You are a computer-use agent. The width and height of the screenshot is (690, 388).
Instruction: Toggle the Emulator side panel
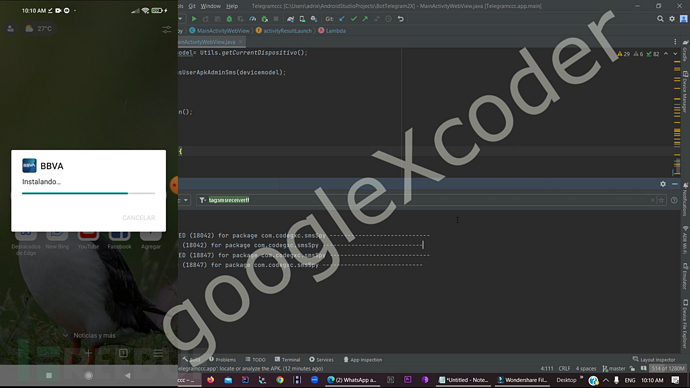click(x=685, y=276)
